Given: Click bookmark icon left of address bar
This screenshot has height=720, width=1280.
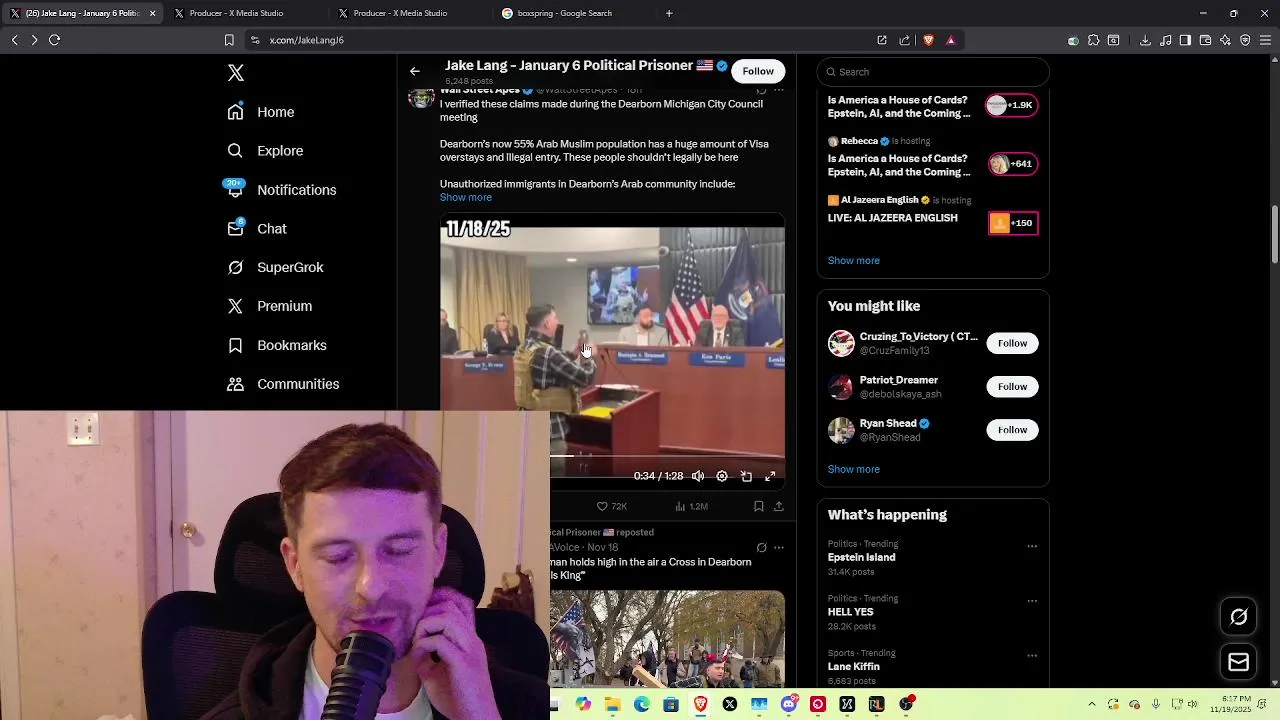Looking at the screenshot, I should coord(229,40).
